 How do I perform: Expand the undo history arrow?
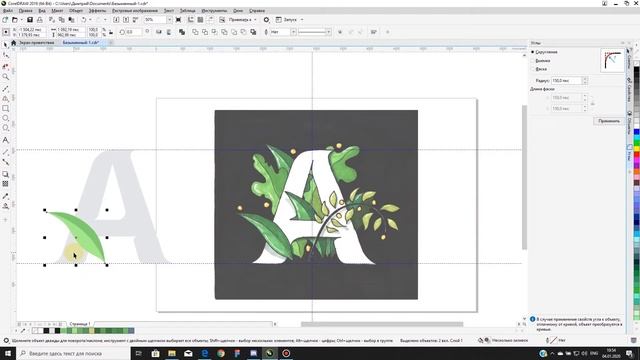[x=90, y=20]
